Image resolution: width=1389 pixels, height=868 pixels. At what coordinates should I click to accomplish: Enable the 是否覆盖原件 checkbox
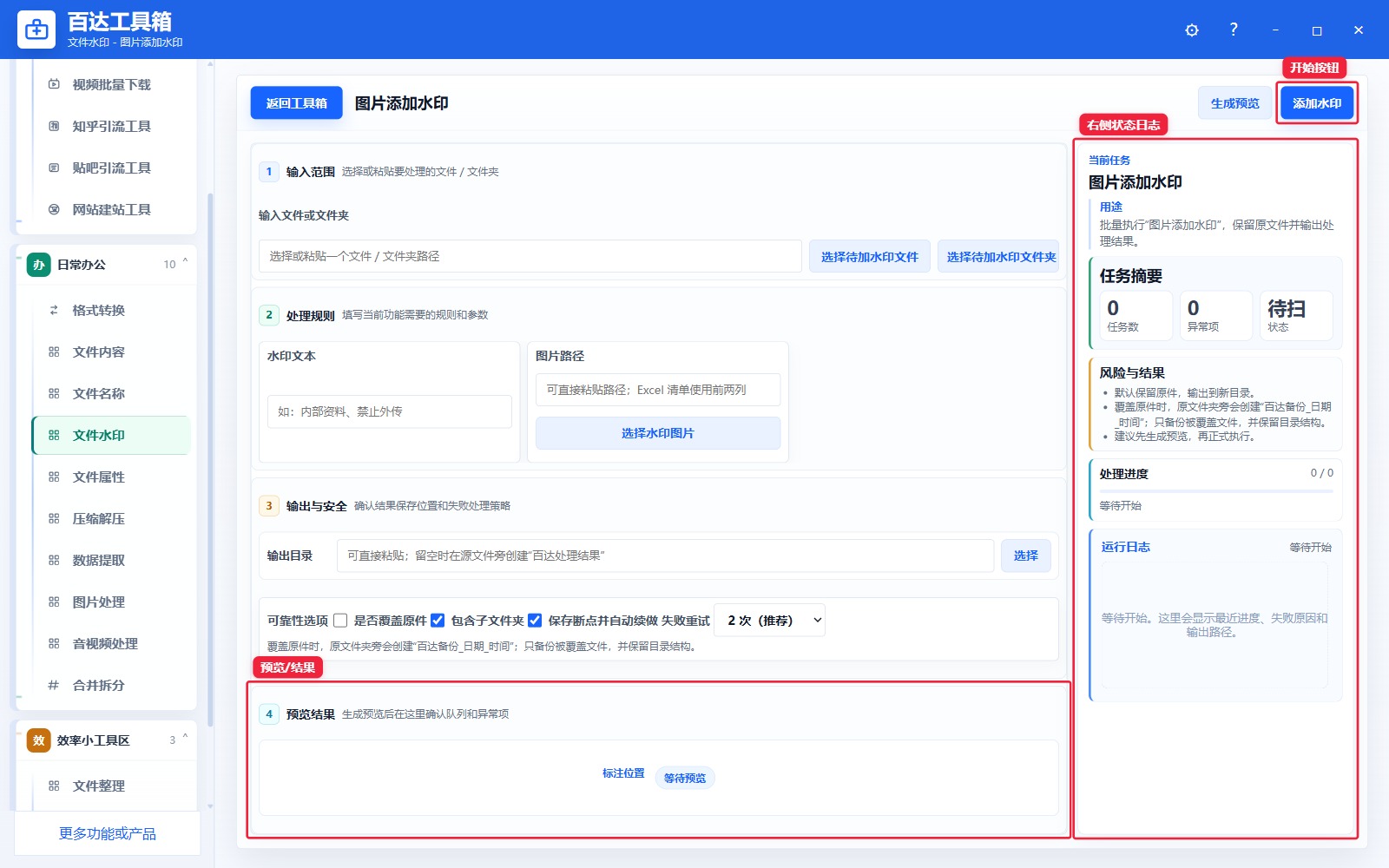coord(340,621)
